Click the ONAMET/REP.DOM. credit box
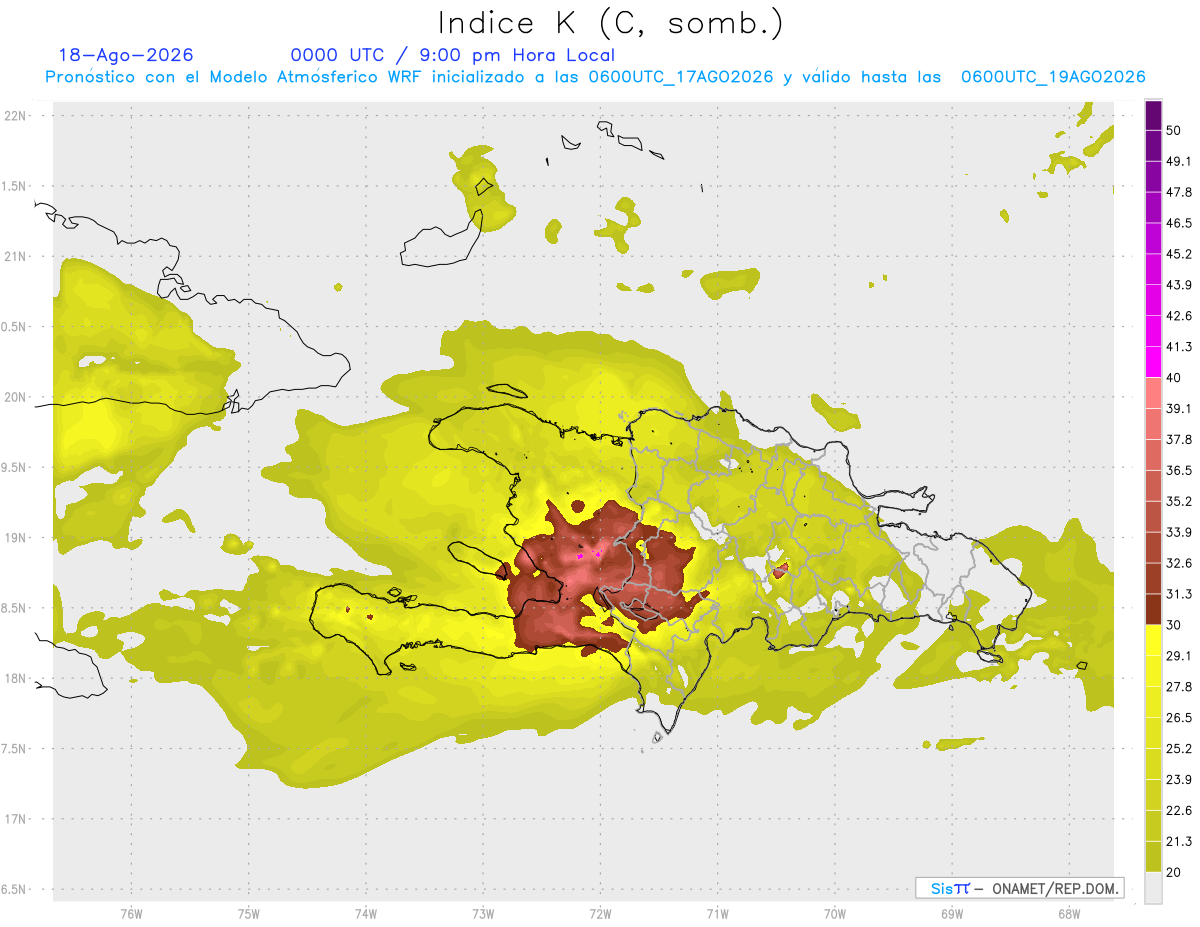 point(1020,888)
